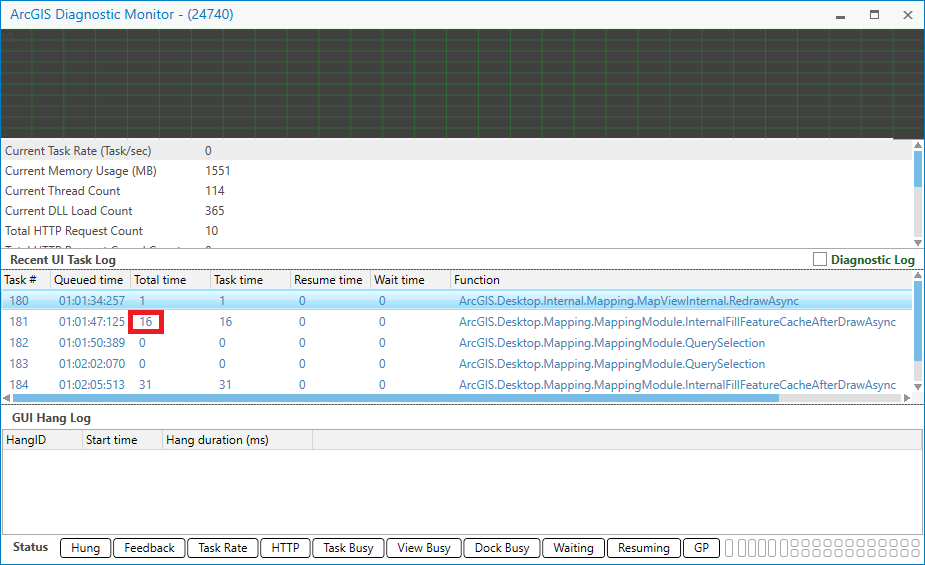Sort by Task time column header
Screen dimensions: 925x565
pyautogui.click(x=250, y=280)
